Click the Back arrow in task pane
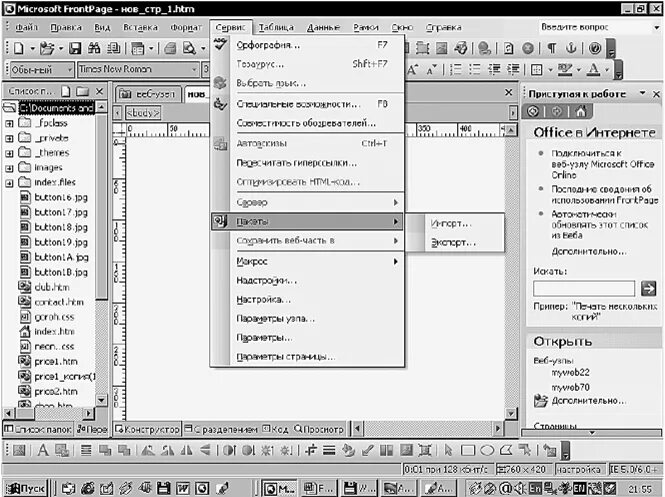Image resolution: width=665 pixels, height=497 pixels. (x=533, y=112)
